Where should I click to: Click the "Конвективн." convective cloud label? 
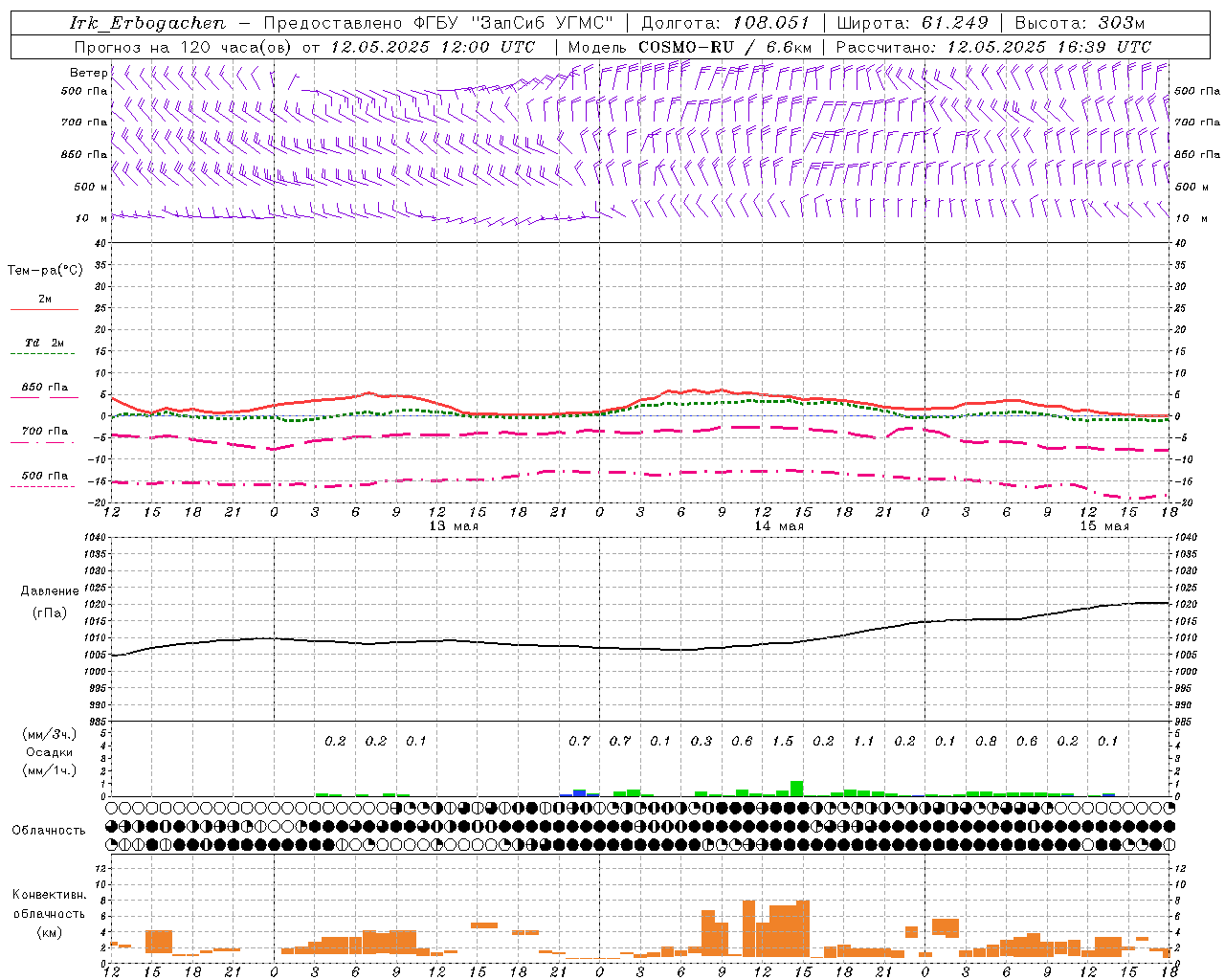point(49,895)
